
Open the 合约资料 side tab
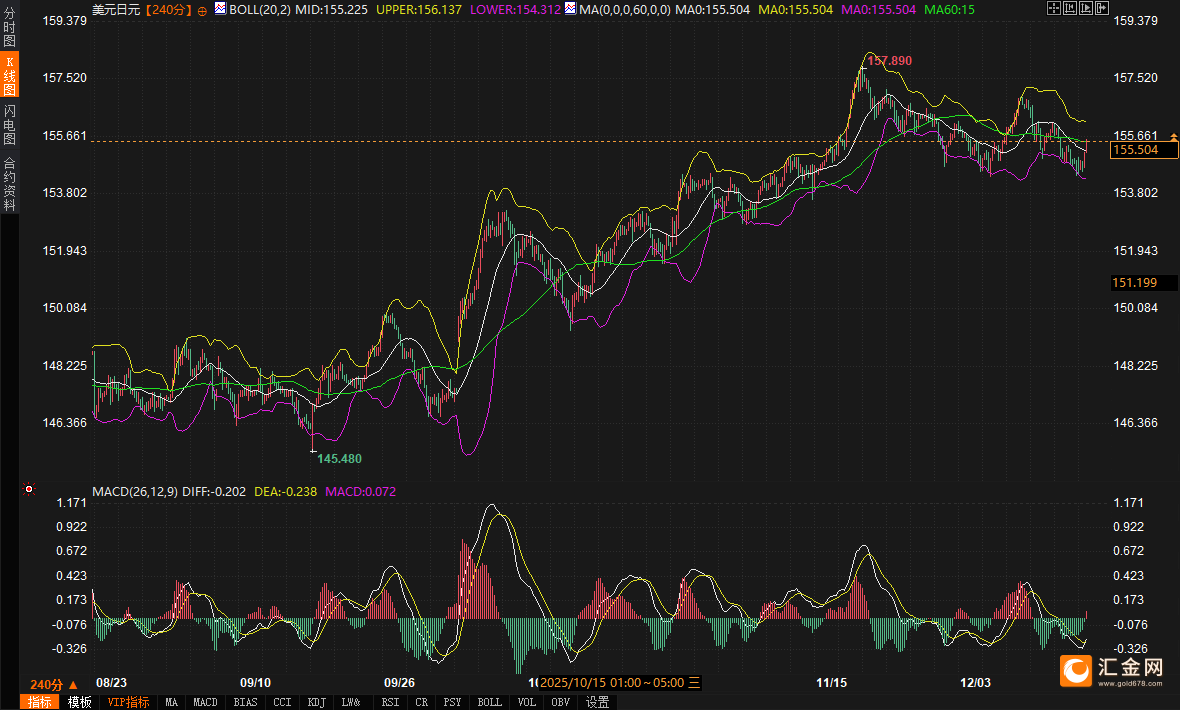click(9, 183)
